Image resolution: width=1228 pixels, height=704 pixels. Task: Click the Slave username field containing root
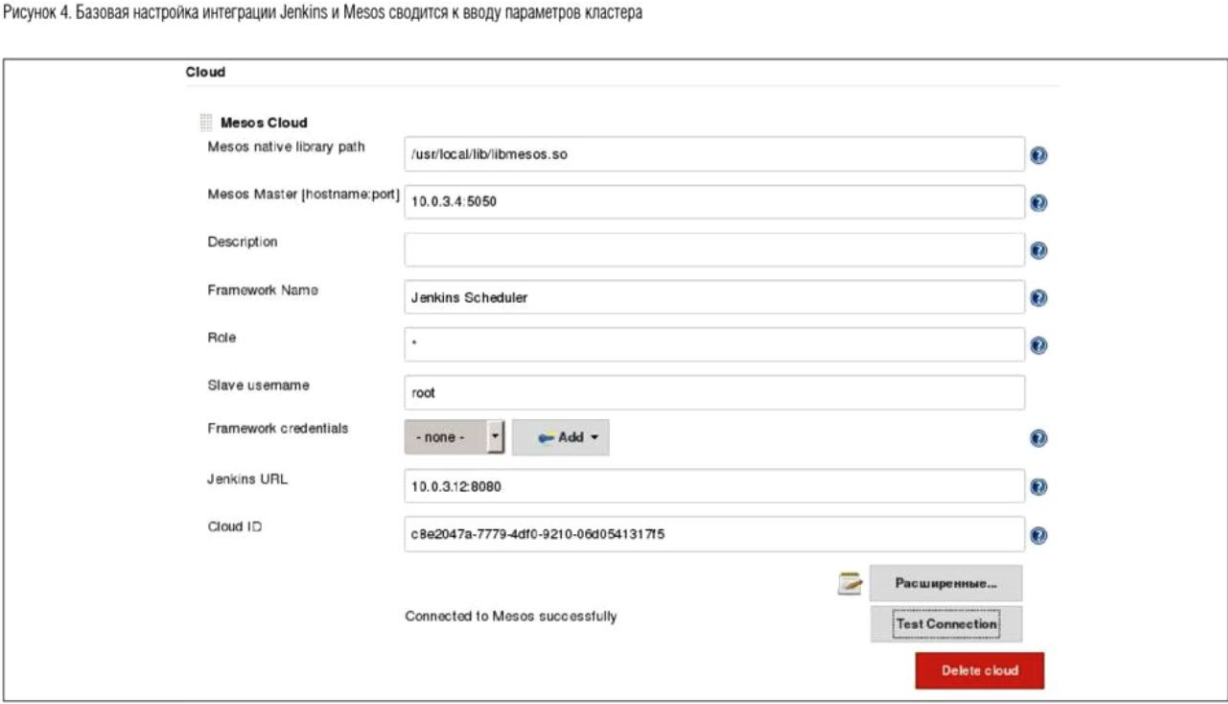pos(714,393)
